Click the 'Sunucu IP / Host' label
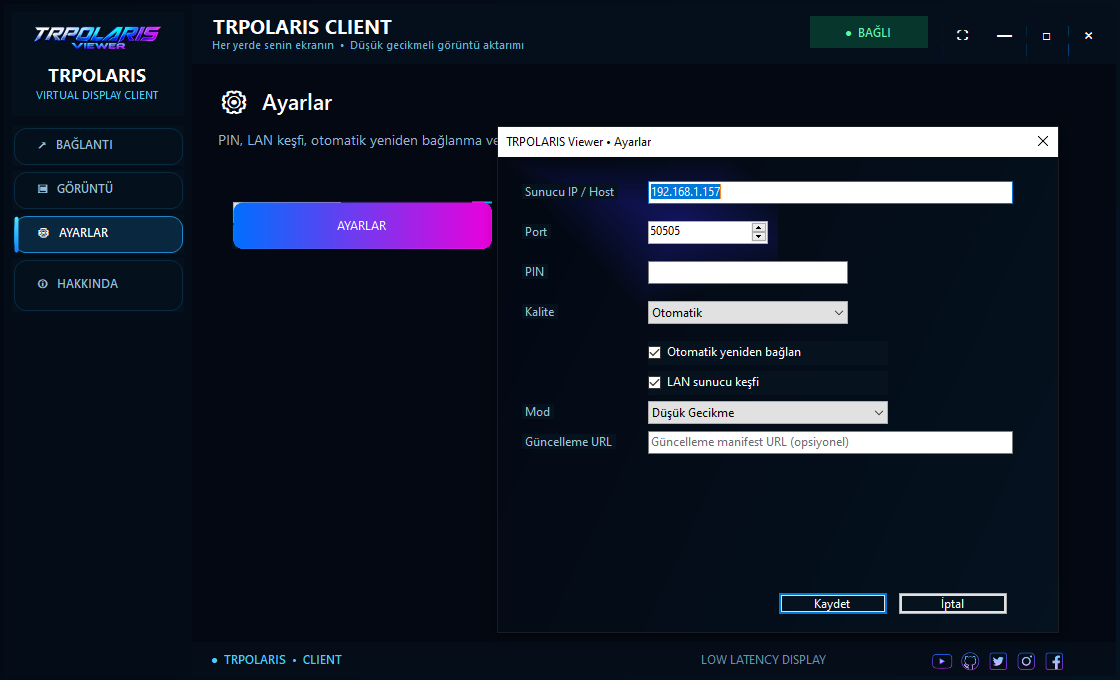 tap(569, 192)
